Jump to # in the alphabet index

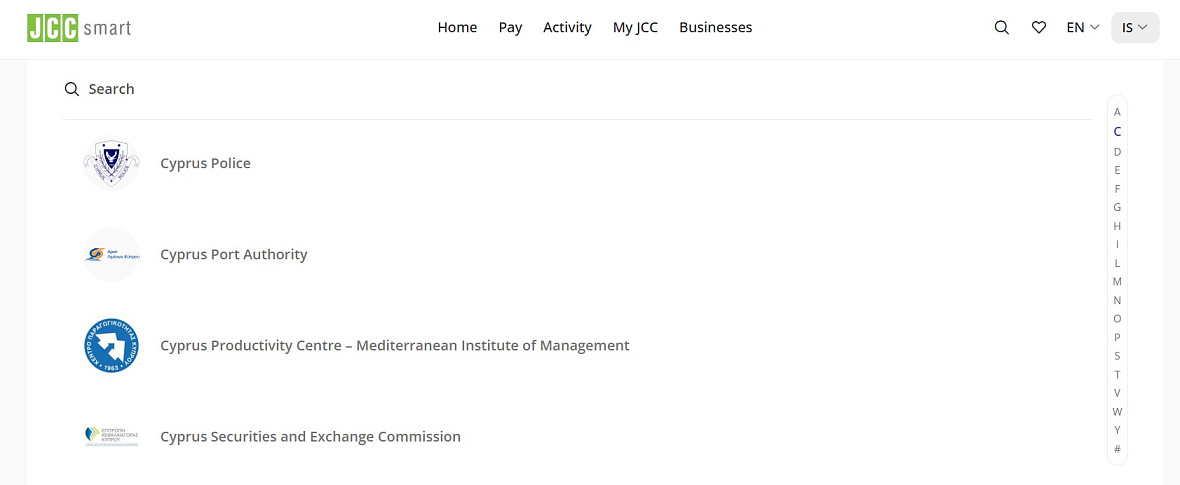1117,449
